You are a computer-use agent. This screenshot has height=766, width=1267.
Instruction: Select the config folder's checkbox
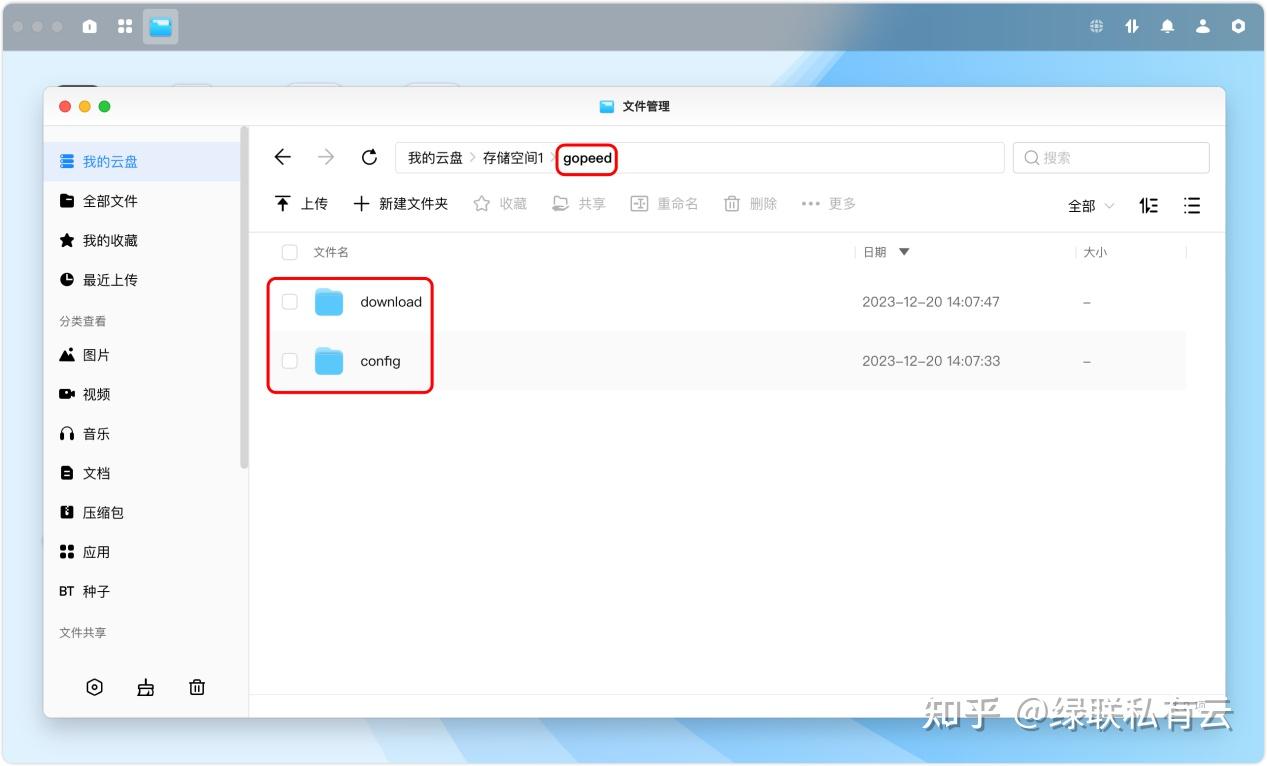pyautogui.click(x=289, y=361)
